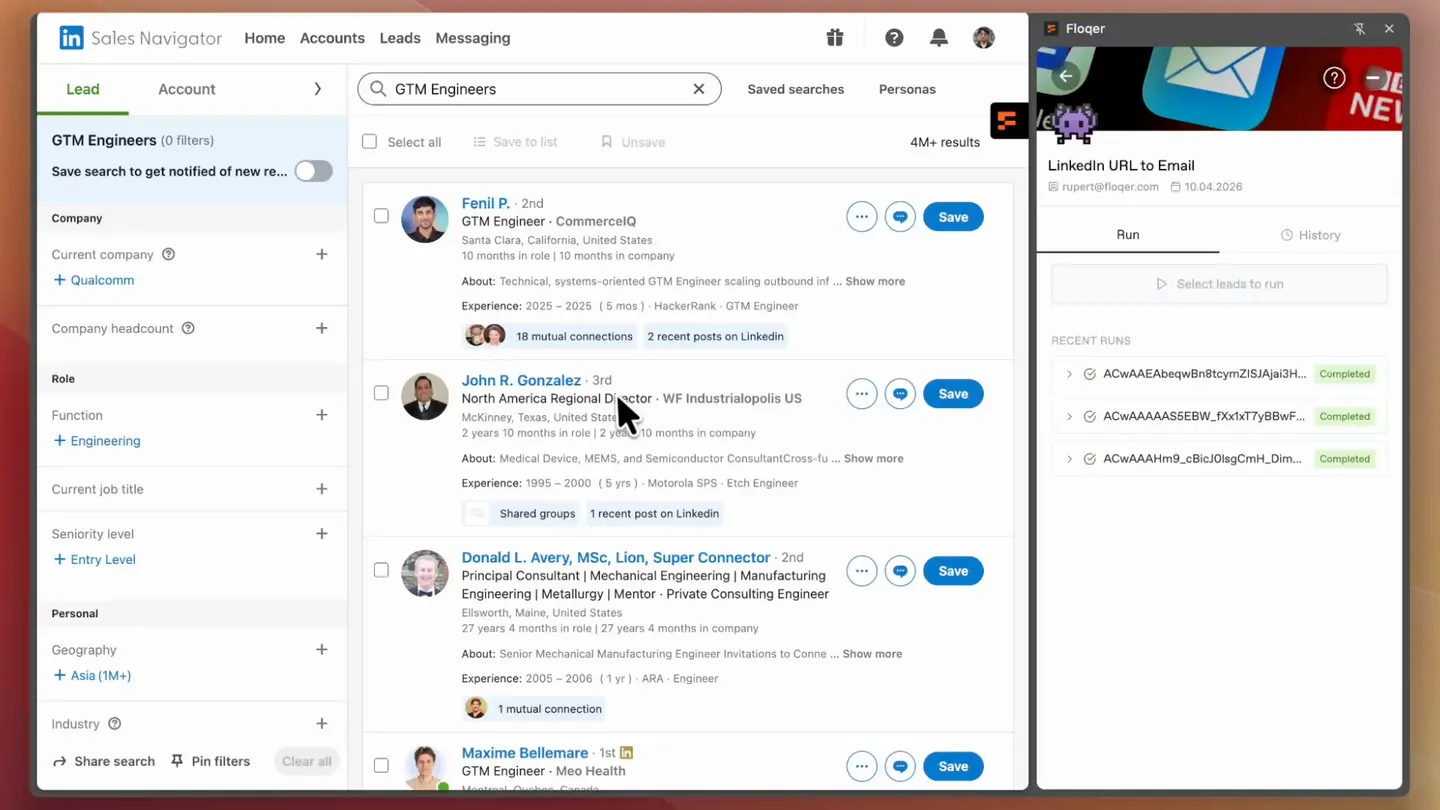Image resolution: width=1440 pixels, height=810 pixels.
Task: Expand the Current job title filter
Action: pyautogui.click(x=321, y=489)
